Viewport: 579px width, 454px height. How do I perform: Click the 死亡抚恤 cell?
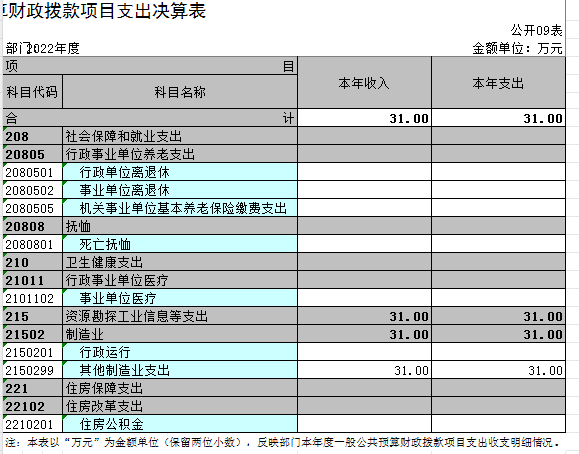180,244
